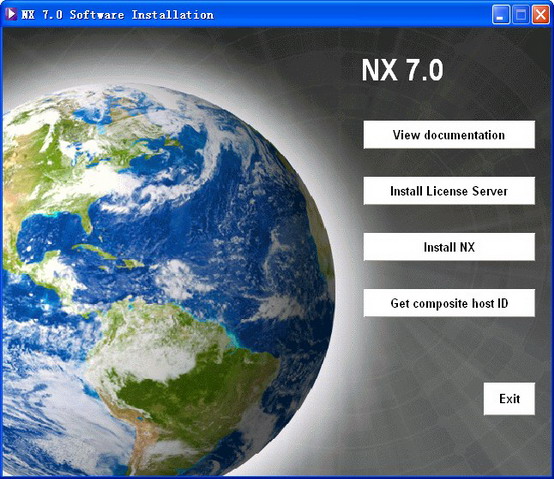The width and height of the screenshot is (554, 479).
Task: Select Get composite host ID
Action: click(x=449, y=303)
